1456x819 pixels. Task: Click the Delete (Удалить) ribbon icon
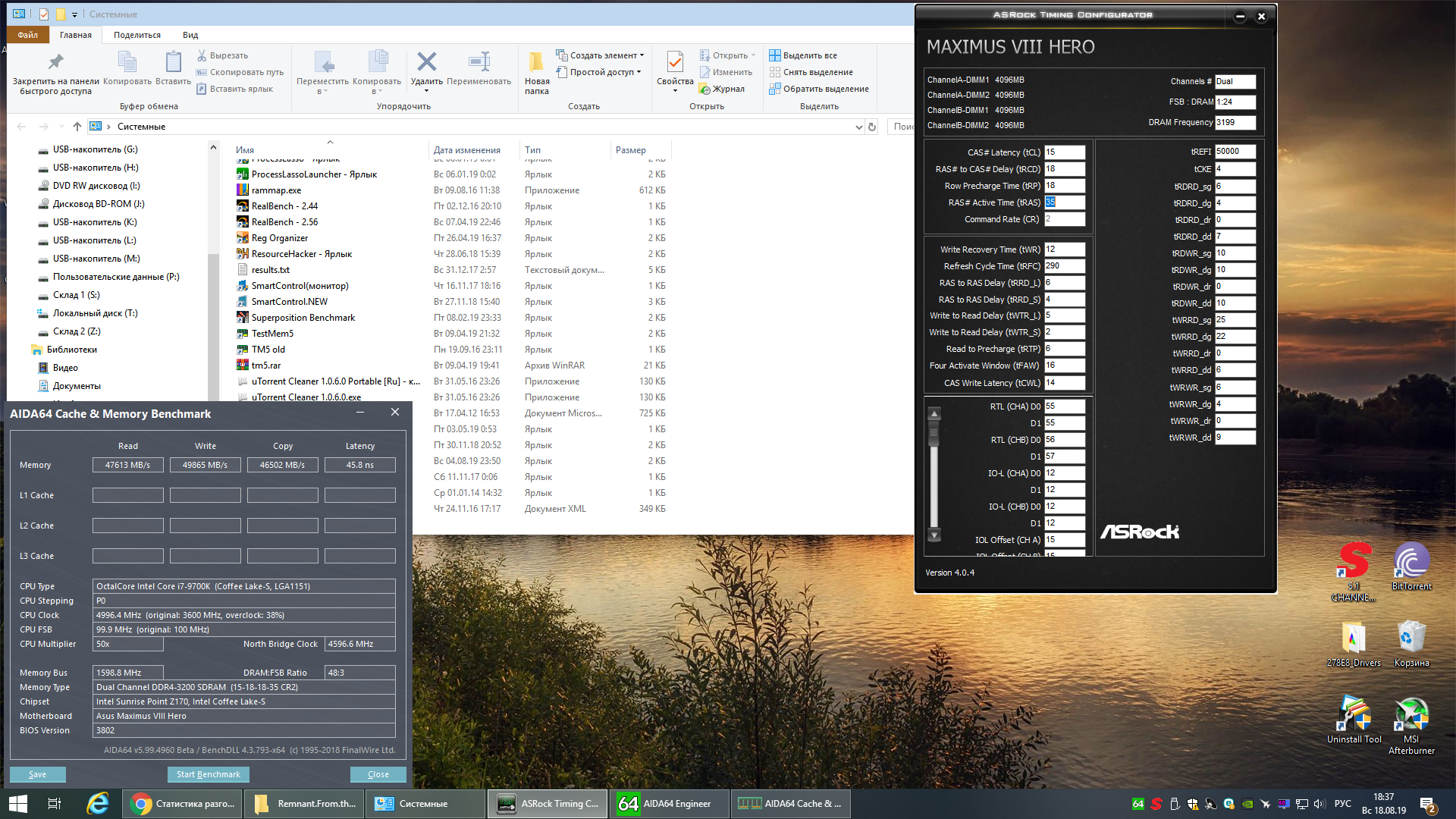coord(426,63)
